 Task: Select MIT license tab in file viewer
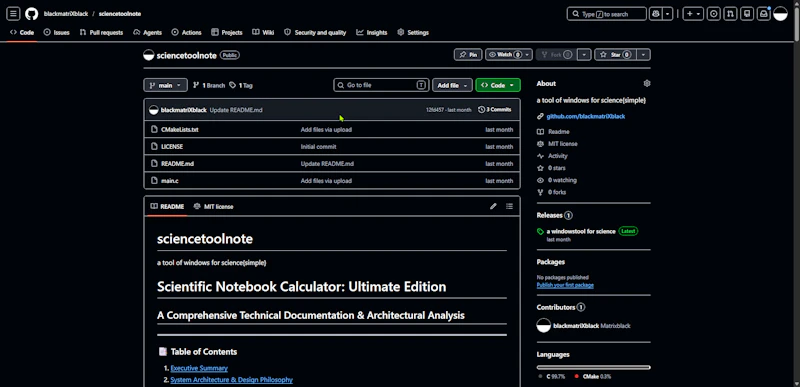[x=213, y=207]
